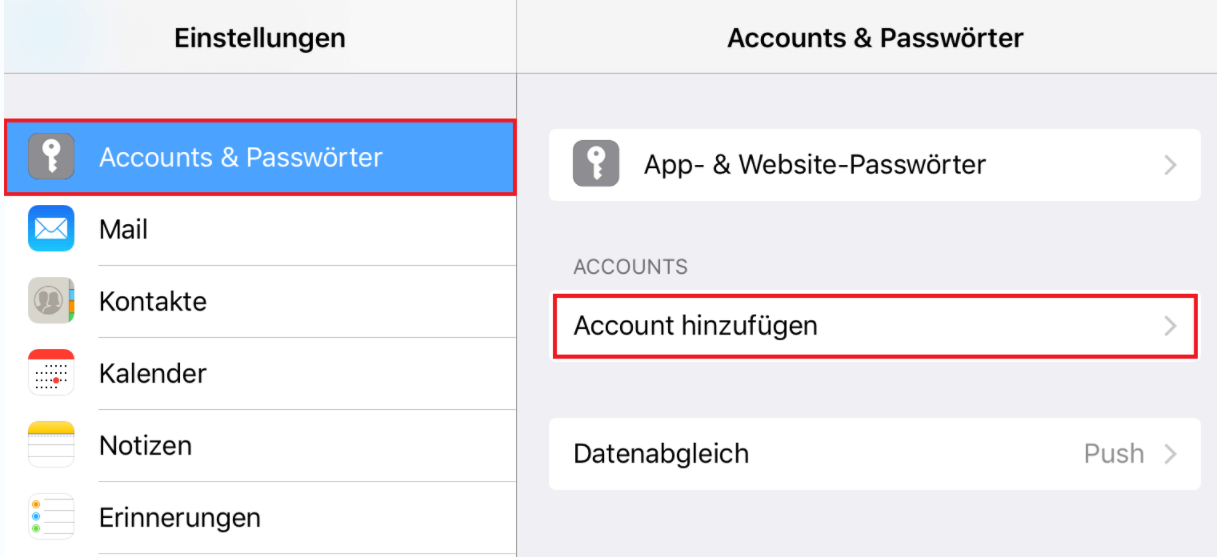Open App- & Website-Passwörter
The height and width of the screenshot is (557, 1217).
[x=815, y=165]
